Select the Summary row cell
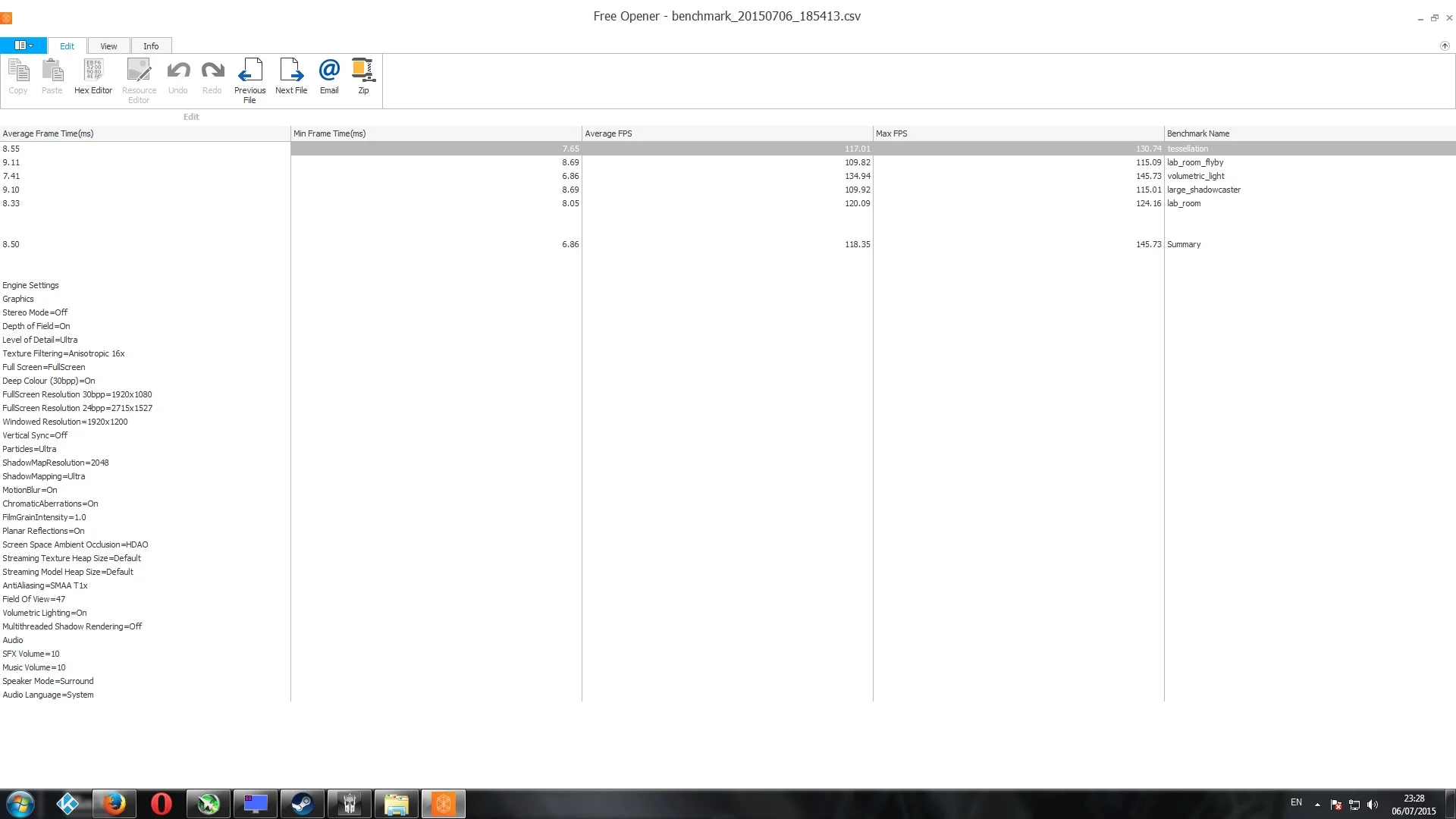 point(1310,244)
